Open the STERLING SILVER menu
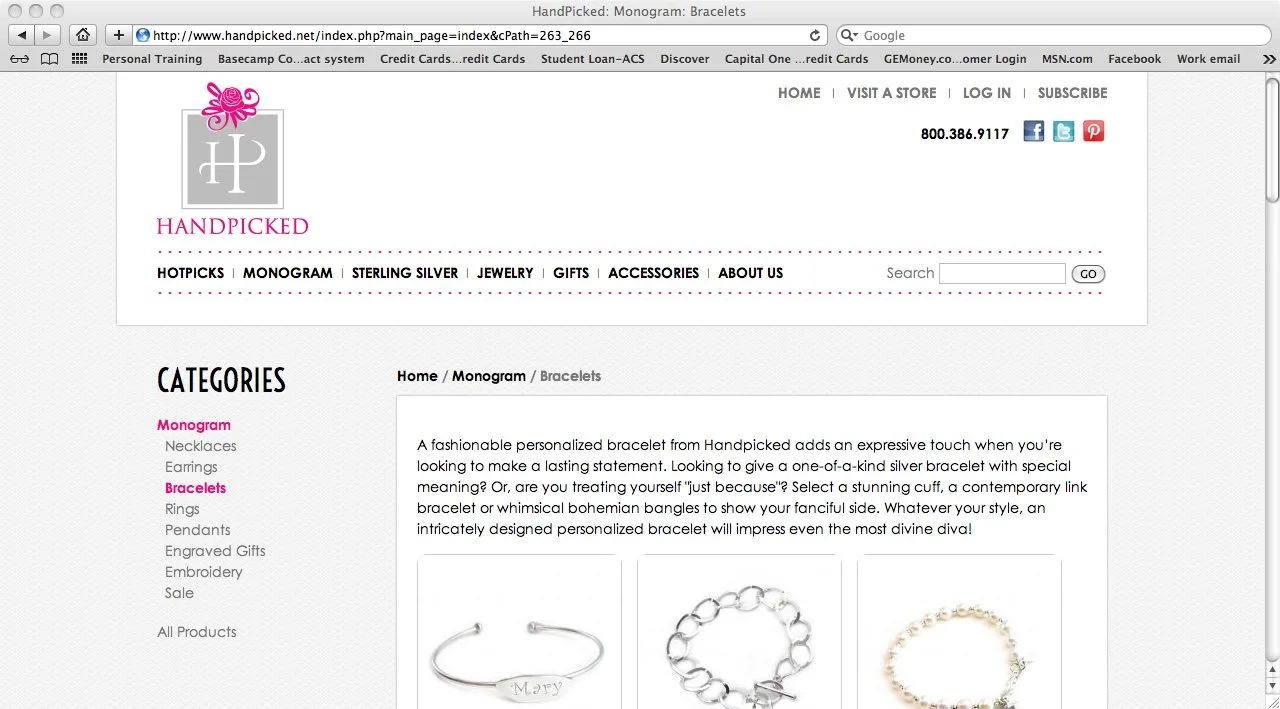 pyautogui.click(x=405, y=273)
